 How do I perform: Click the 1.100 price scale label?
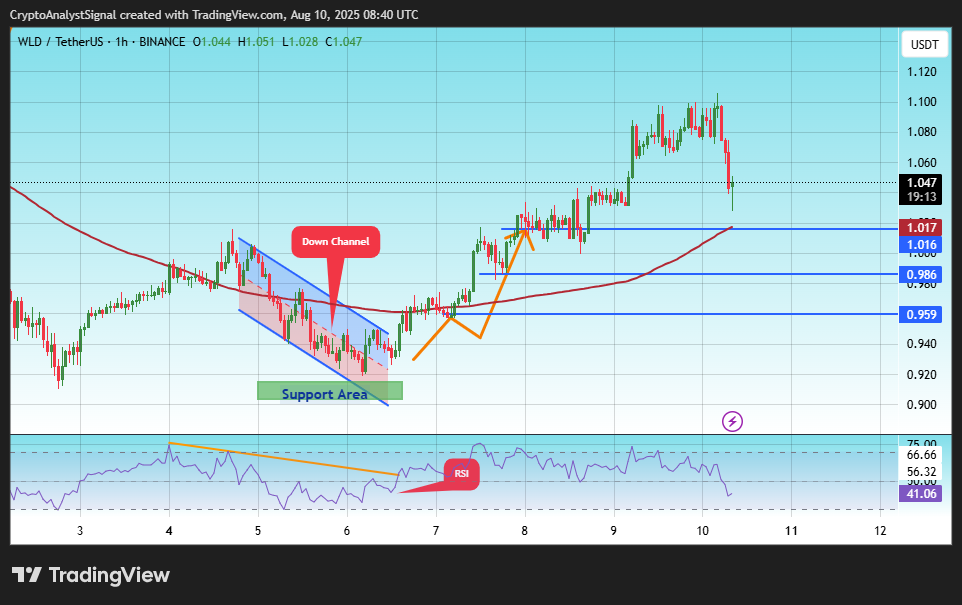click(922, 102)
